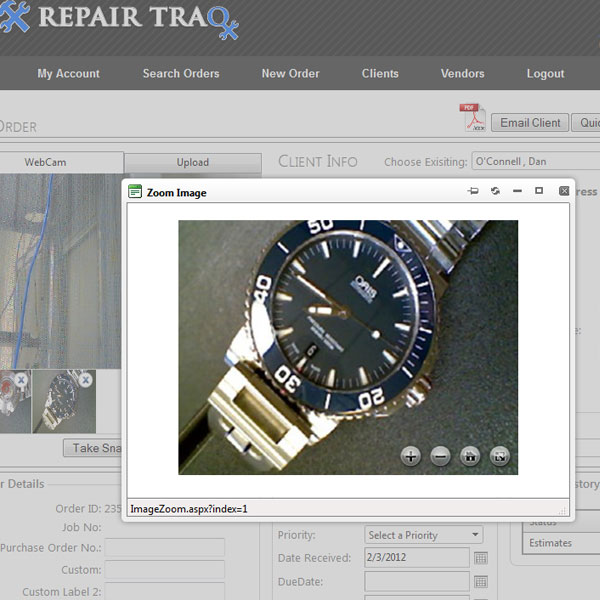This screenshot has height=600, width=600.
Task: Click Logout in the navigation bar
Action: coord(545,73)
